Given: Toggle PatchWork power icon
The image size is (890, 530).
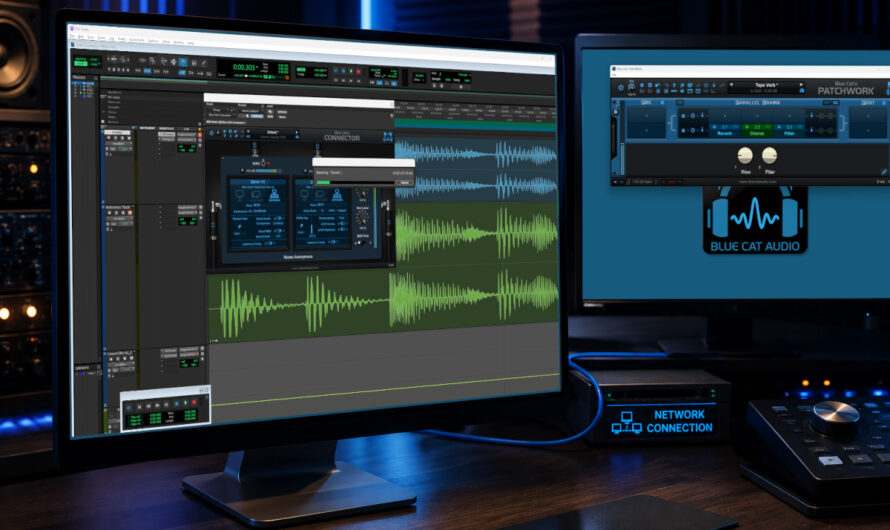Looking at the screenshot, I should (x=621, y=87).
